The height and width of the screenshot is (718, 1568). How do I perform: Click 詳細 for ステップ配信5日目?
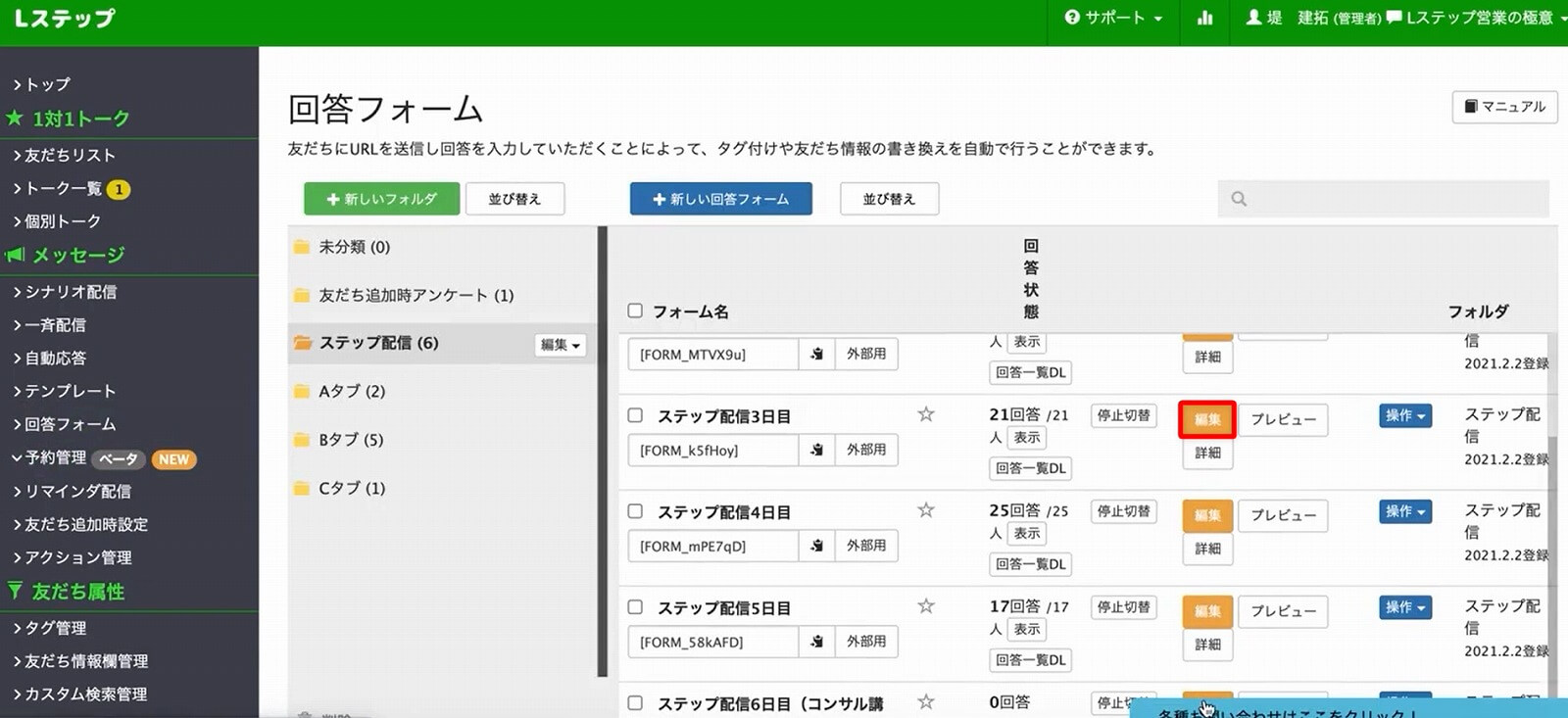click(x=1207, y=645)
